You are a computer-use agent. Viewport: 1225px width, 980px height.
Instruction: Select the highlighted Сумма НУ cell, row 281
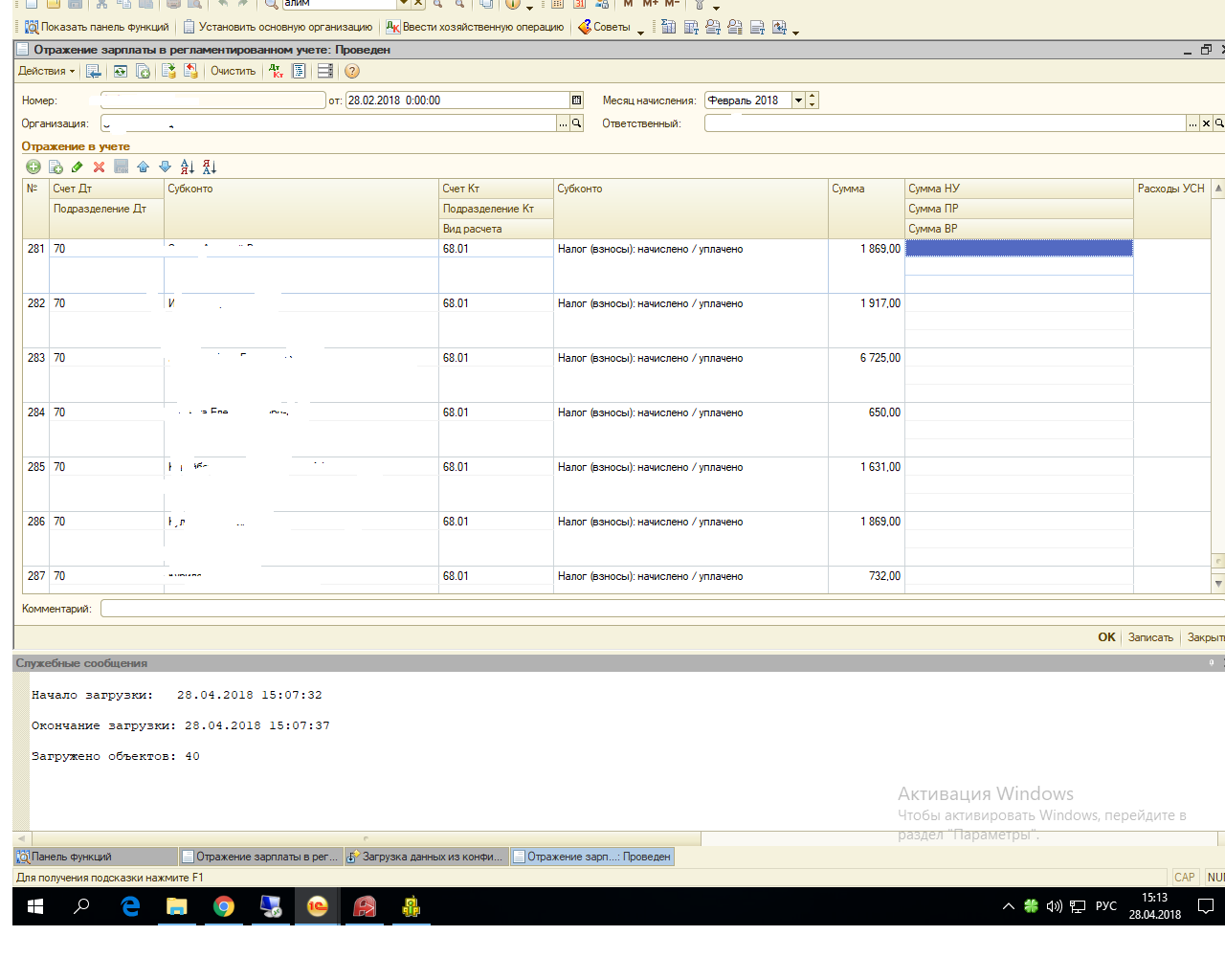click(1018, 249)
